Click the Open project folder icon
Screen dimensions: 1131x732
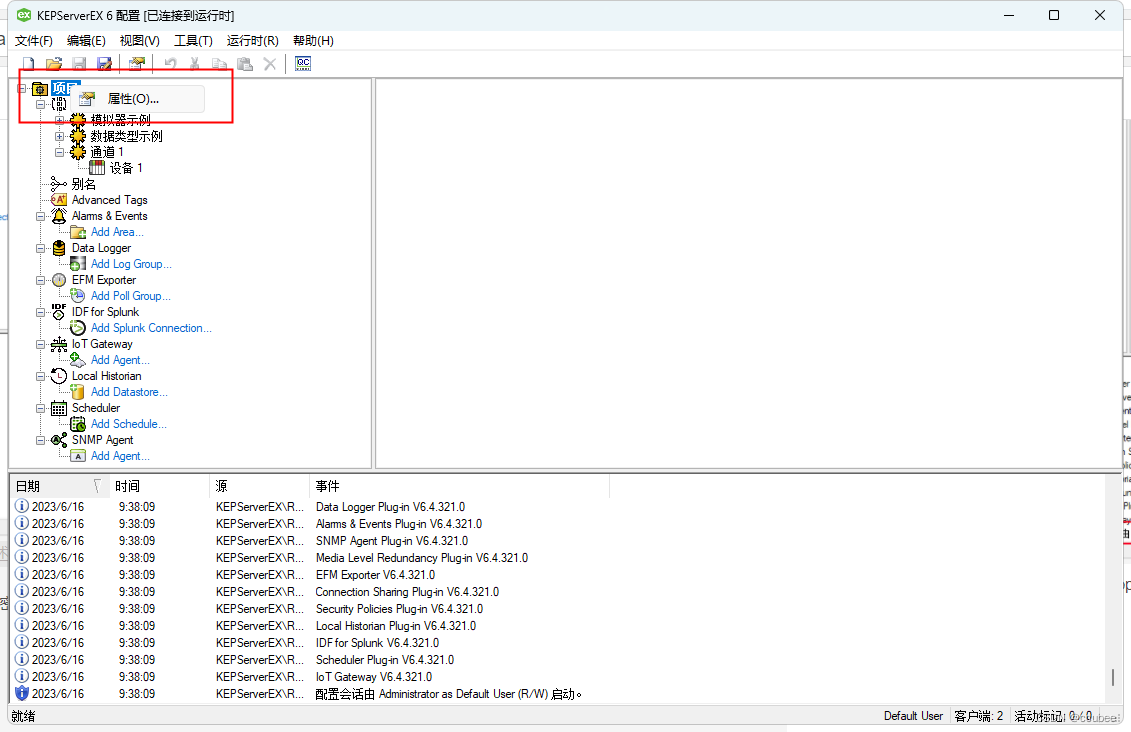[x=54, y=64]
